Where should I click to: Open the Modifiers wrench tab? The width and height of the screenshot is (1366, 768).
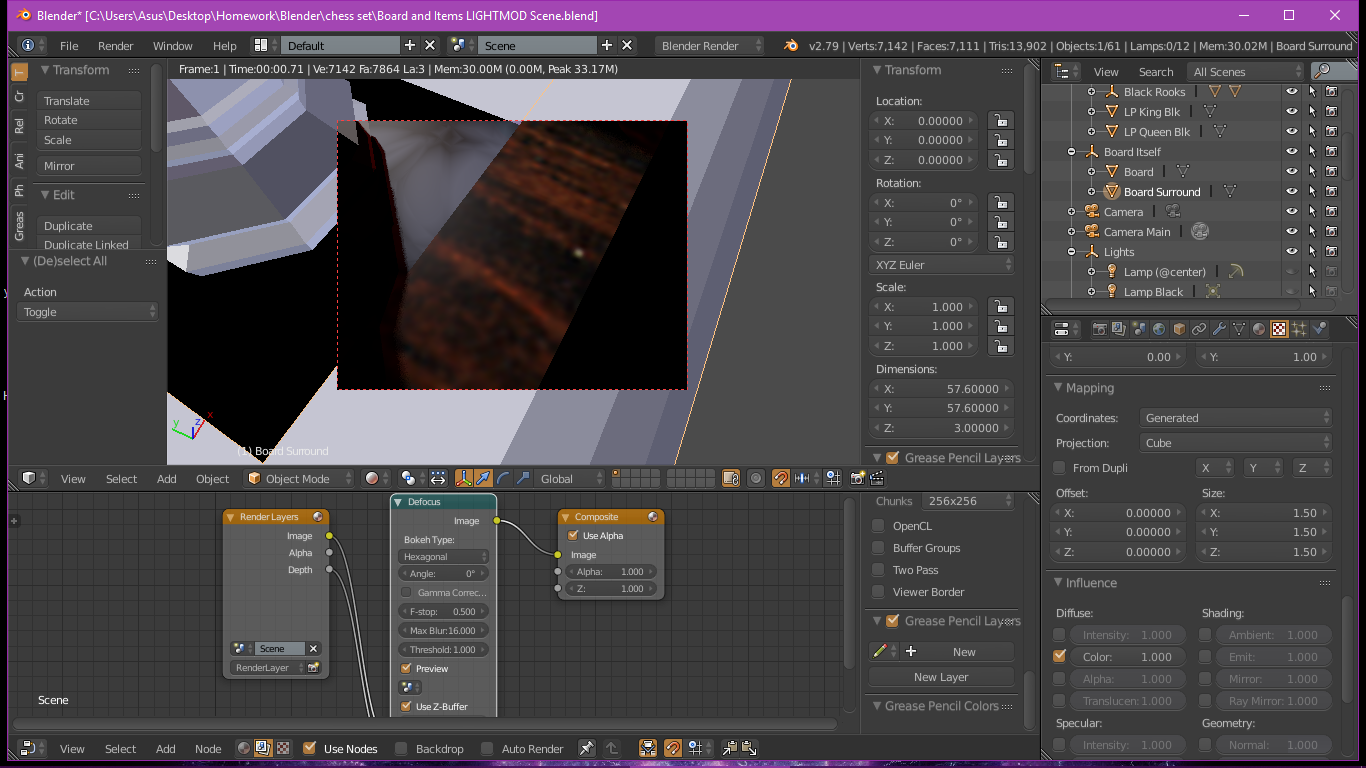1219,329
